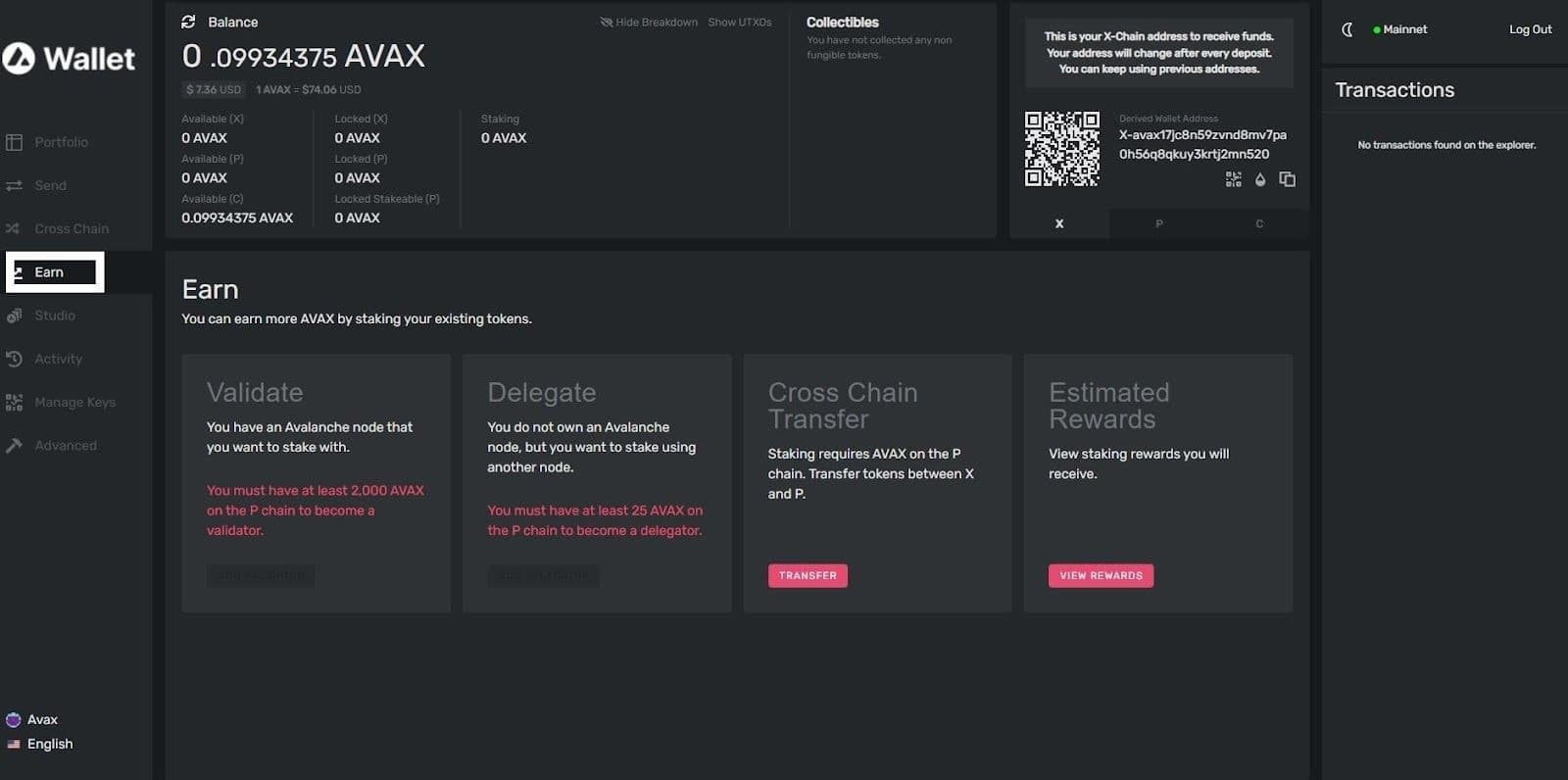The width and height of the screenshot is (1568, 780).
Task: Click Log Out
Action: pyautogui.click(x=1530, y=29)
